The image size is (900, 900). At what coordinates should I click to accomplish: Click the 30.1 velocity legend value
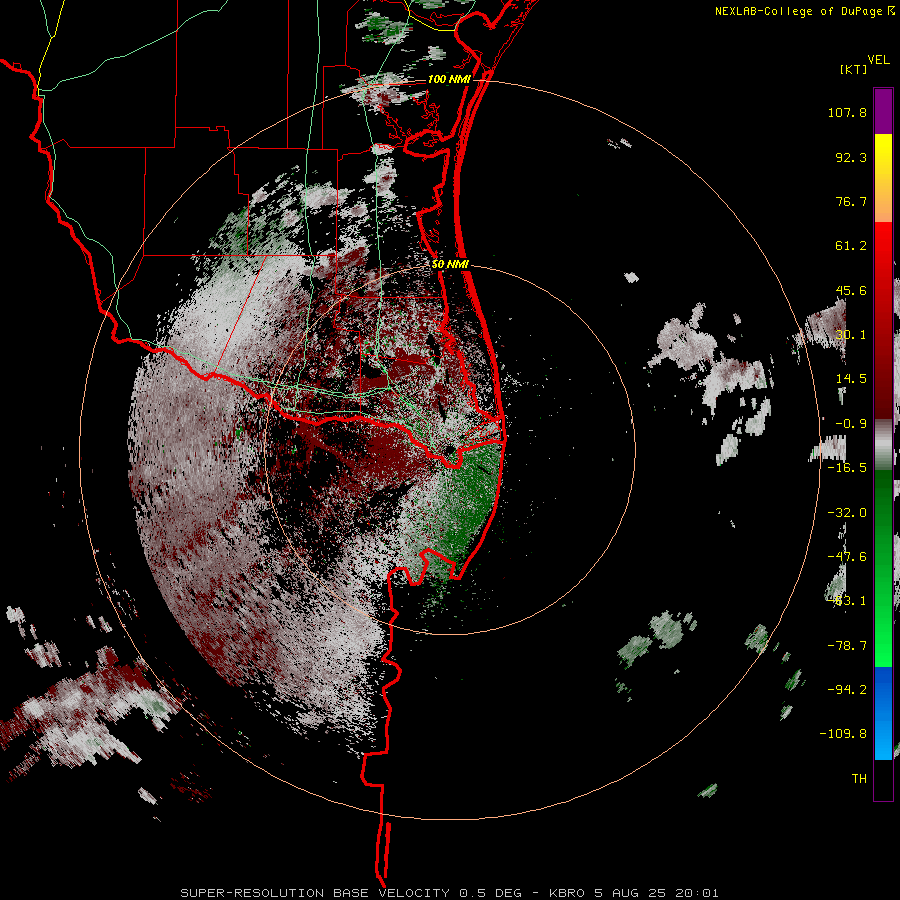[x=851, y=335]
